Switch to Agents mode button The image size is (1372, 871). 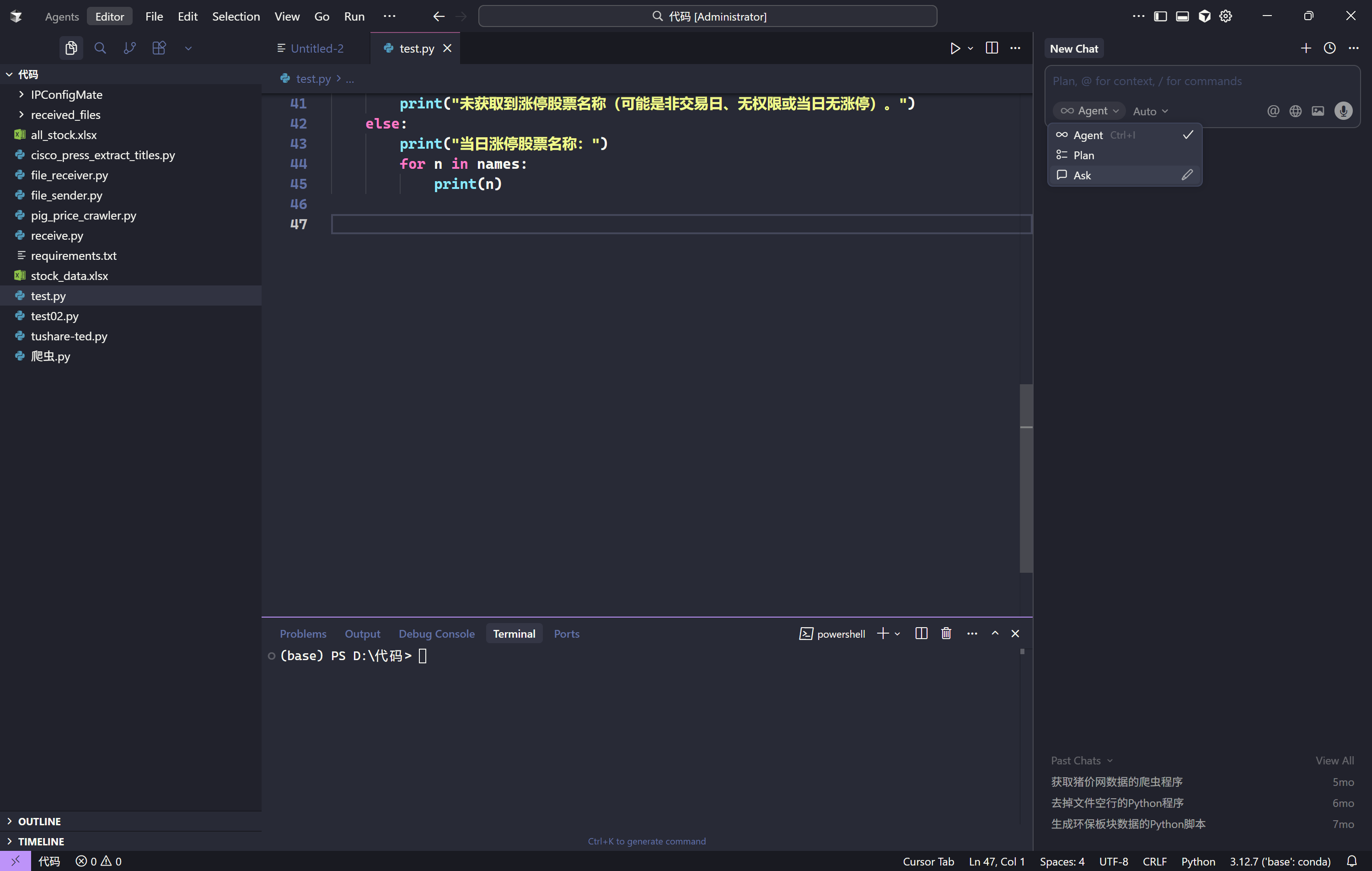62,16
